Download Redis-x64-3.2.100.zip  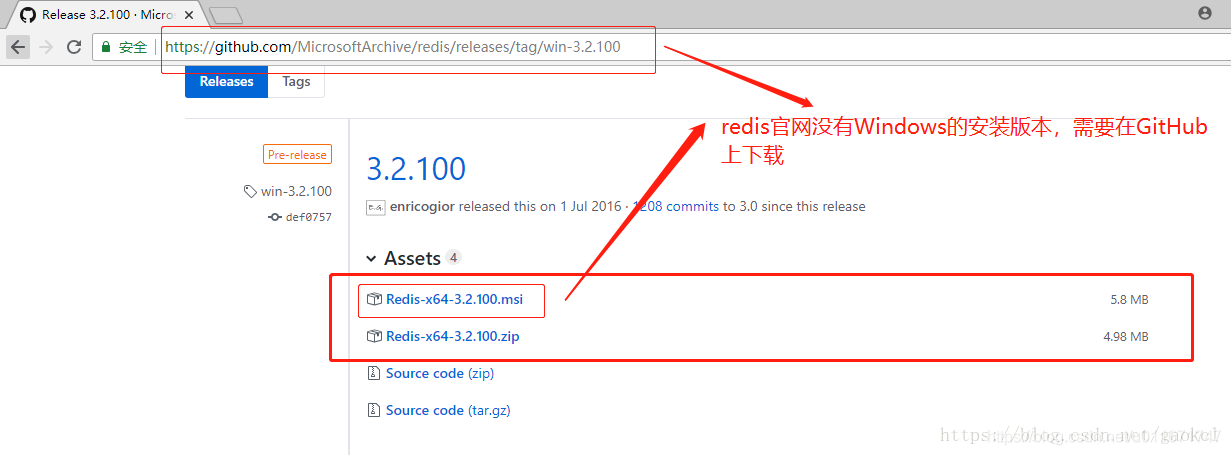coord(453,336)
